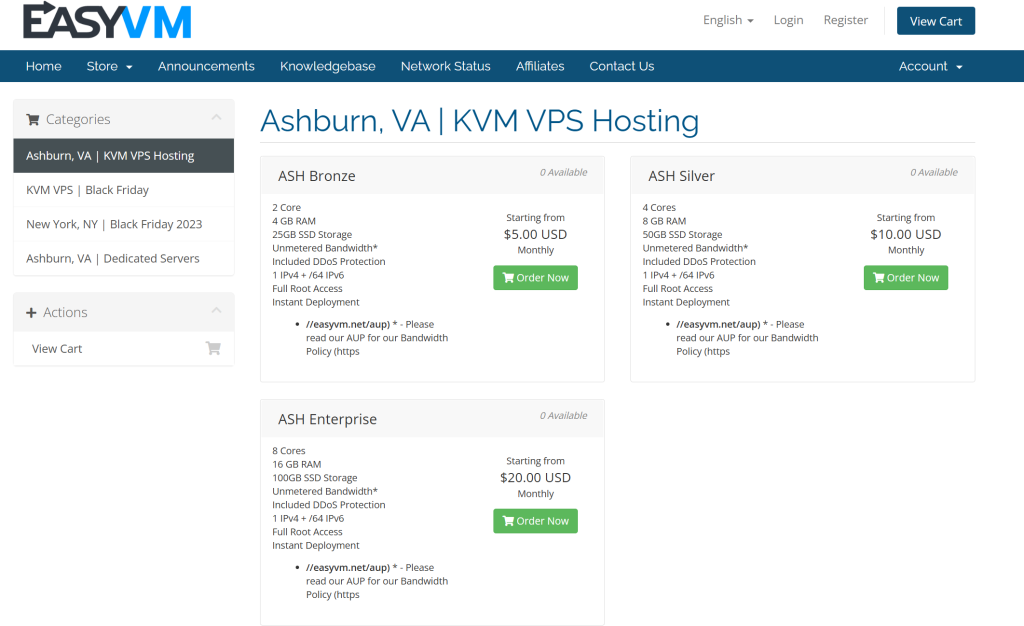Collapse the Categories panel chevron
1024x626 pixels.
216,117
